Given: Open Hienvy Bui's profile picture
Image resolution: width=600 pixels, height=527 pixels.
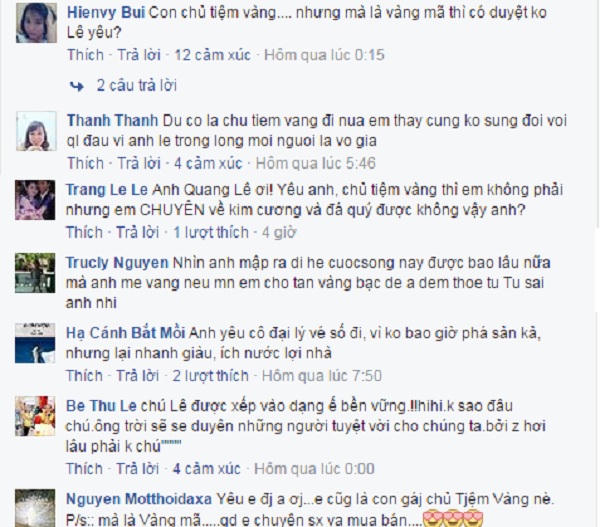Looking at the screenshot, I should pos(36,23).
